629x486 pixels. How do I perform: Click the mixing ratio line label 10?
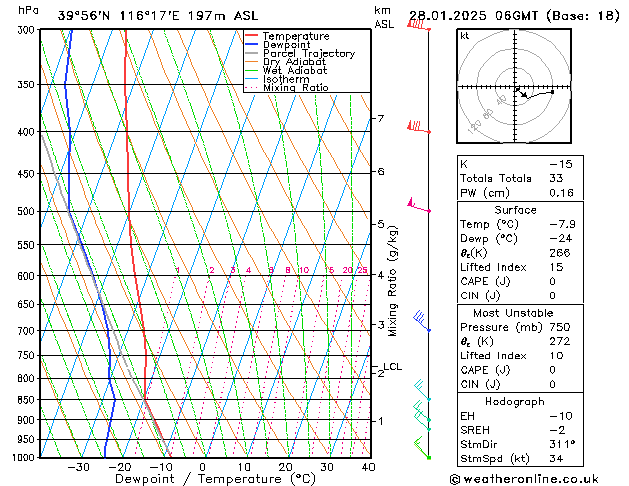[304, 270]
